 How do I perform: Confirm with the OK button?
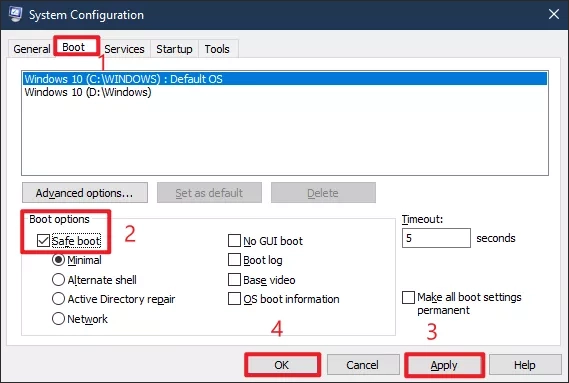click(282, 364)
